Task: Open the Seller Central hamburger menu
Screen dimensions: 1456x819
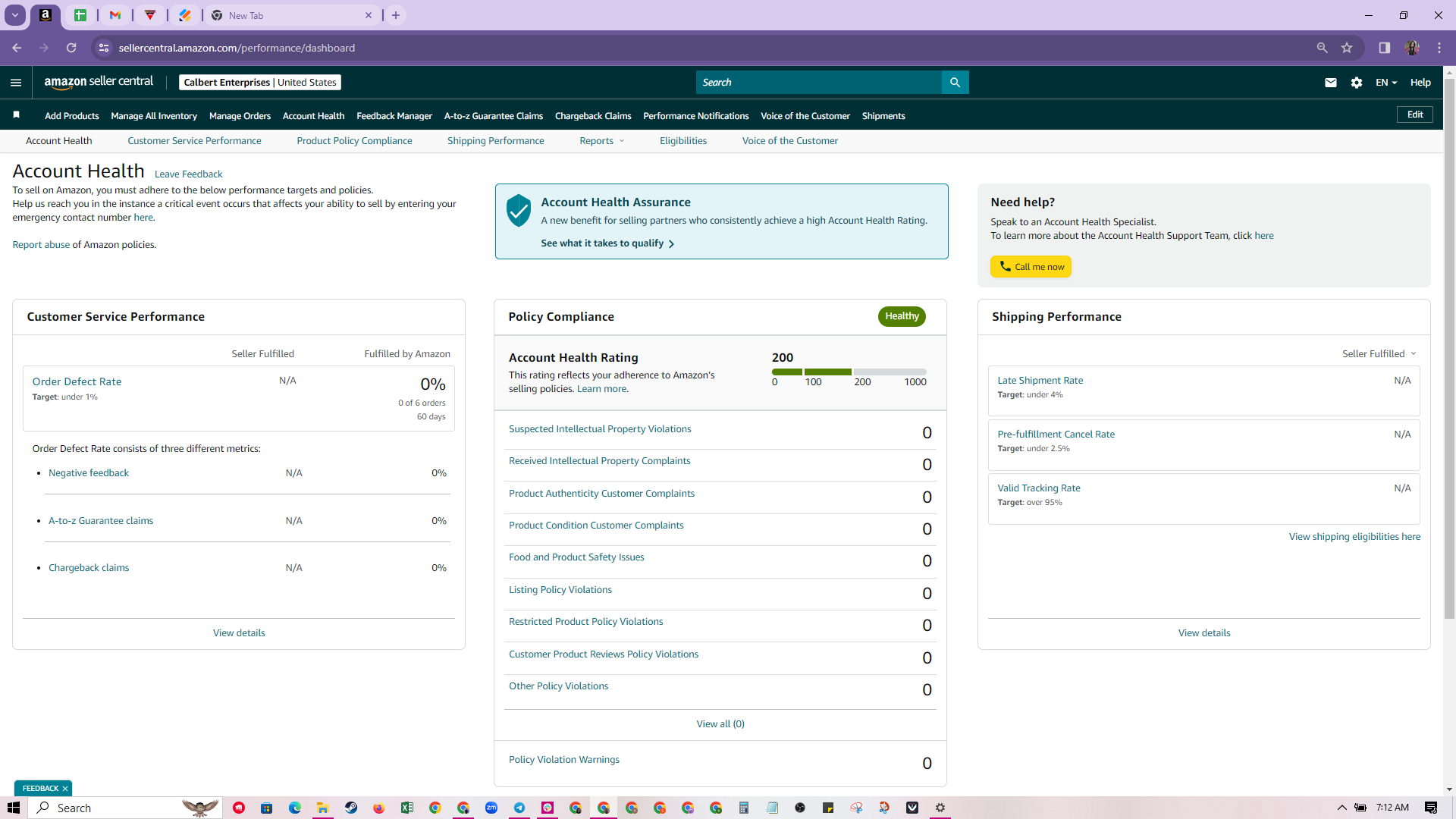Action: click(16, 83)
